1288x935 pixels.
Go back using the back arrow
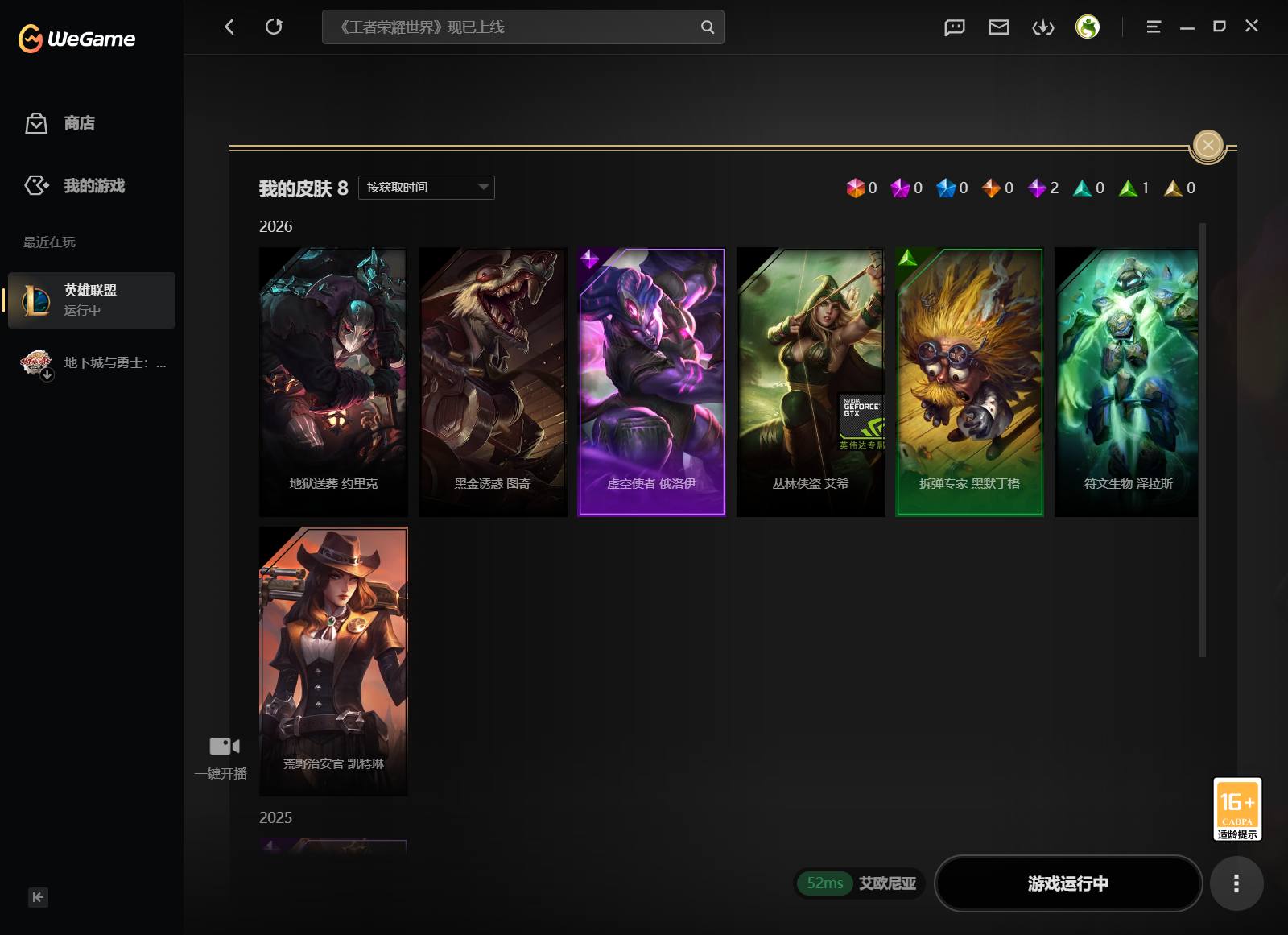[229, 27]
